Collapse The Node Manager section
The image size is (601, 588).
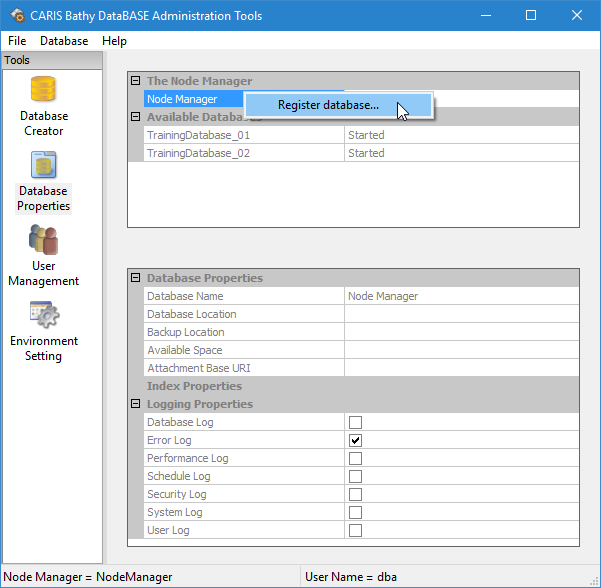(x=135, y=81)
